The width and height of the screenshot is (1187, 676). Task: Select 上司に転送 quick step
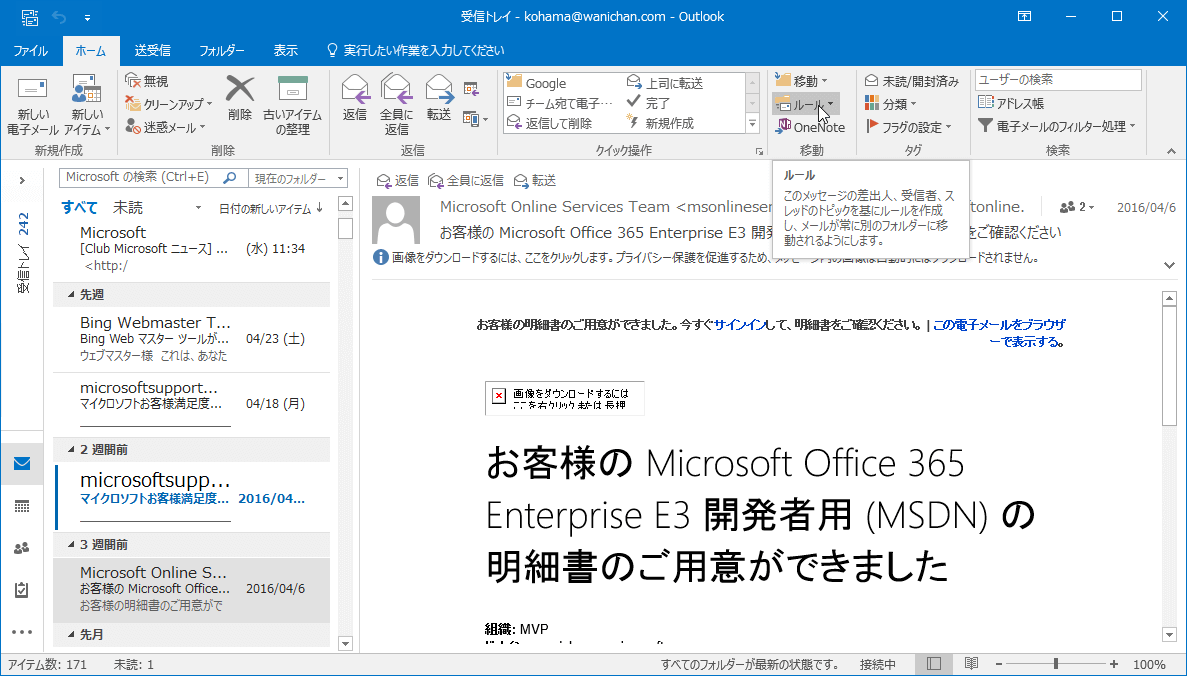click(665, 83)
